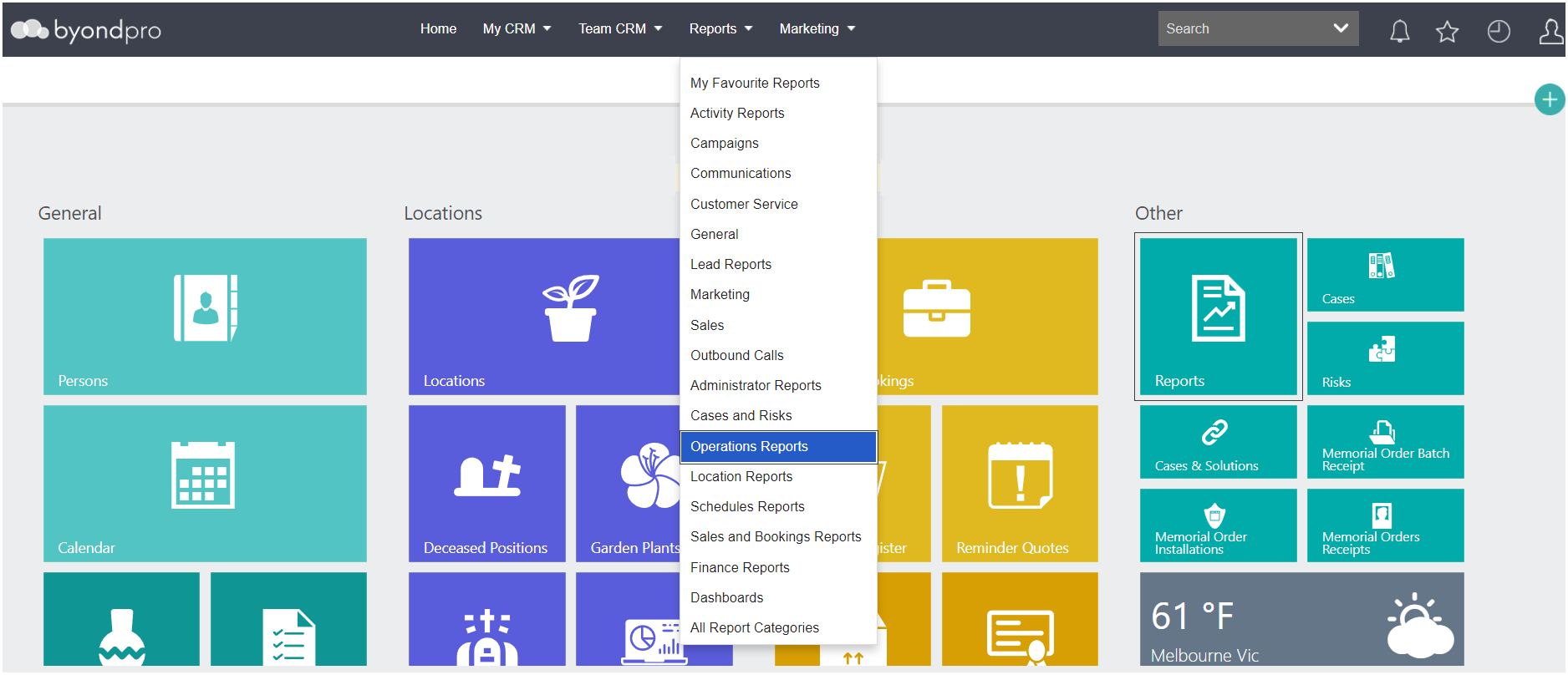Open the flask icon tile
Screen dimensions: 1568x675
tap(121, 619)
